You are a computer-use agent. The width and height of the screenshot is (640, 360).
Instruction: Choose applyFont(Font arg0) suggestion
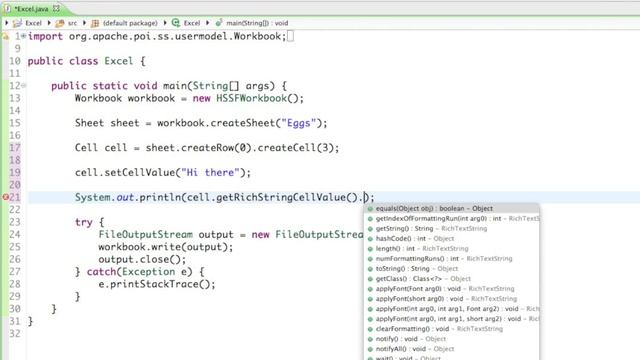point(451,289)
